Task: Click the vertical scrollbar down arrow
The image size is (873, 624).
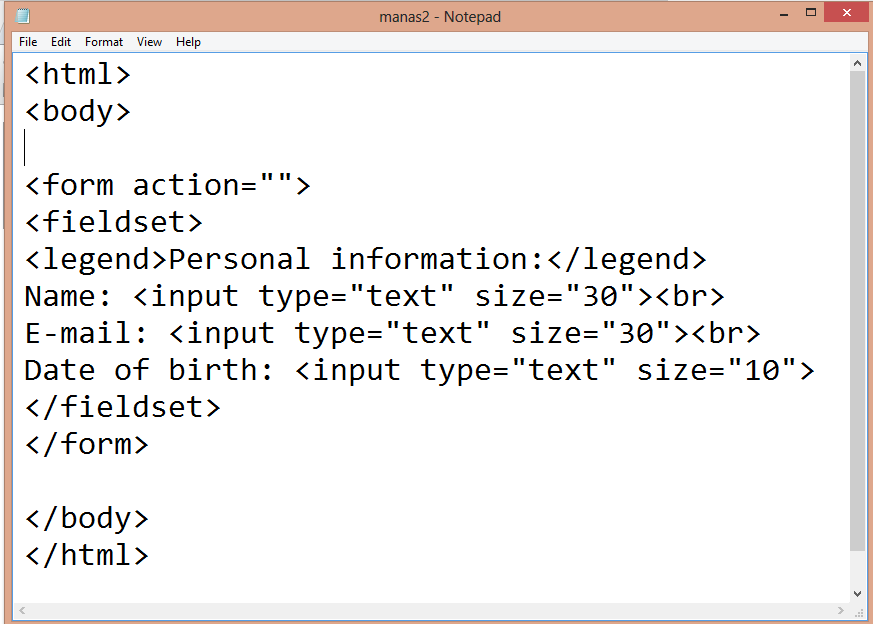Action: coord(857,594)
